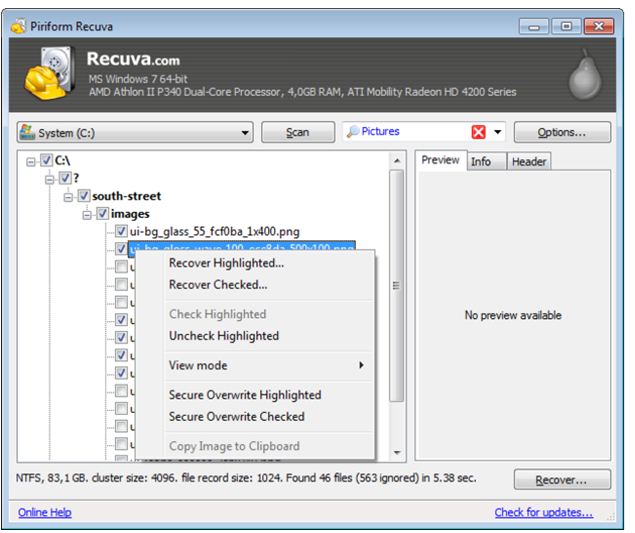The width and height of the screenshot is (635, 533).
Task: Select the images folder label
Action: (x=130, y=214)
